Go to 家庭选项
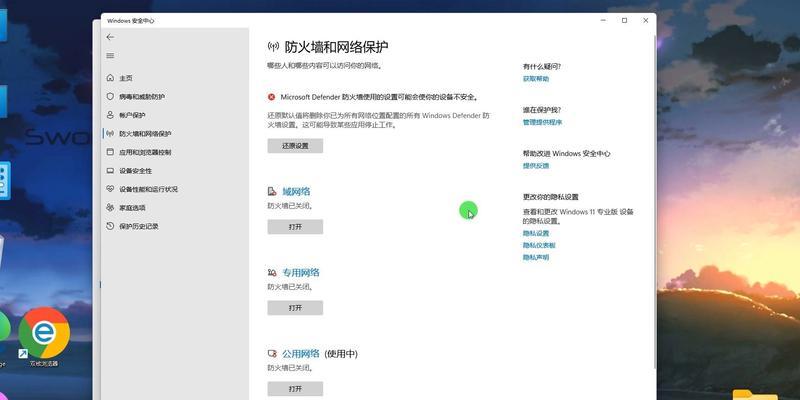Screen dimensions: 800x400 [132, 208]
